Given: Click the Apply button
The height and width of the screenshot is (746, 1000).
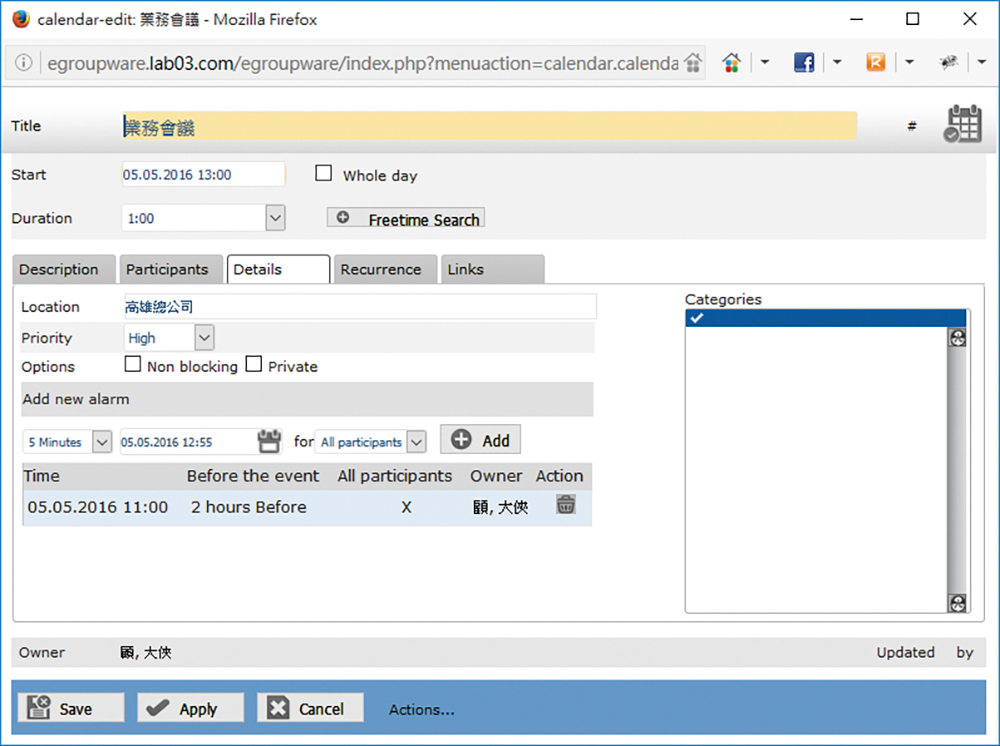Looking at the screenshot, I should 191,708.
